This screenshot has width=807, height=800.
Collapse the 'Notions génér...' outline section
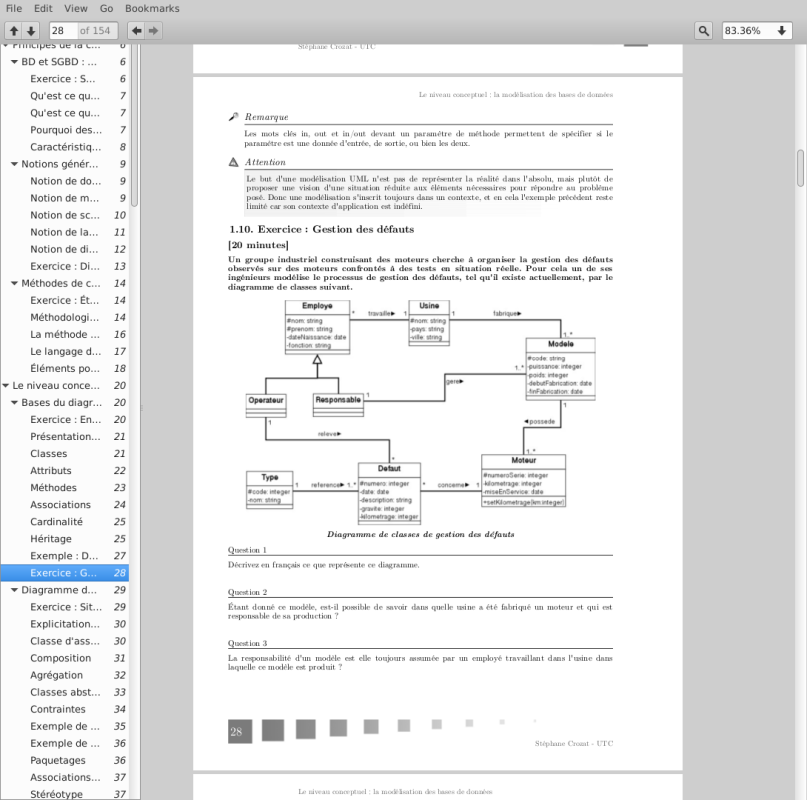[x=14, y=164]
